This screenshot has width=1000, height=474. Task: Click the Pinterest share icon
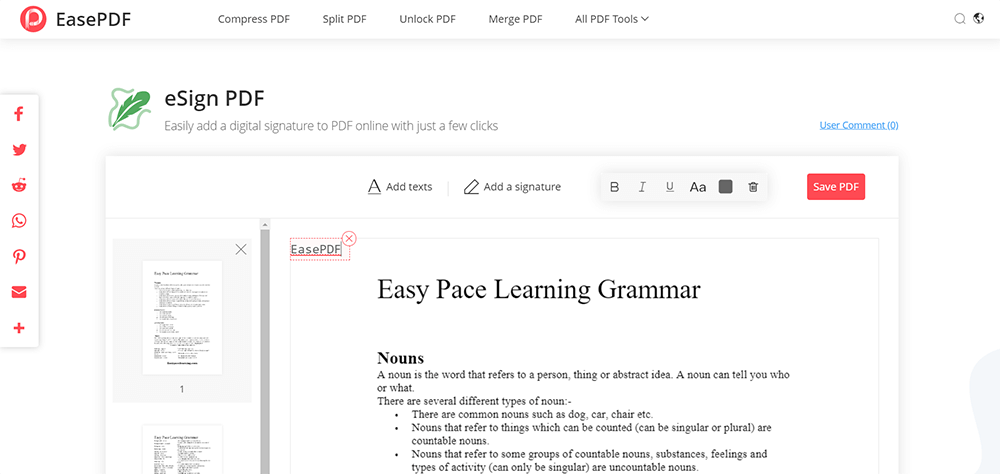coord(19,257)
